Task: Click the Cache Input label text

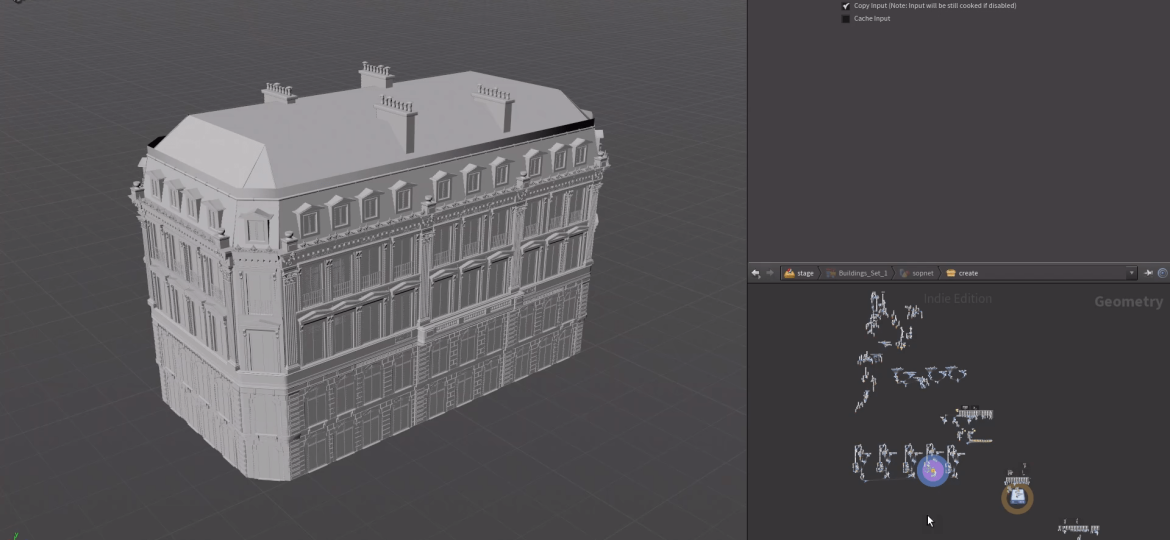Action: [872, 19]
